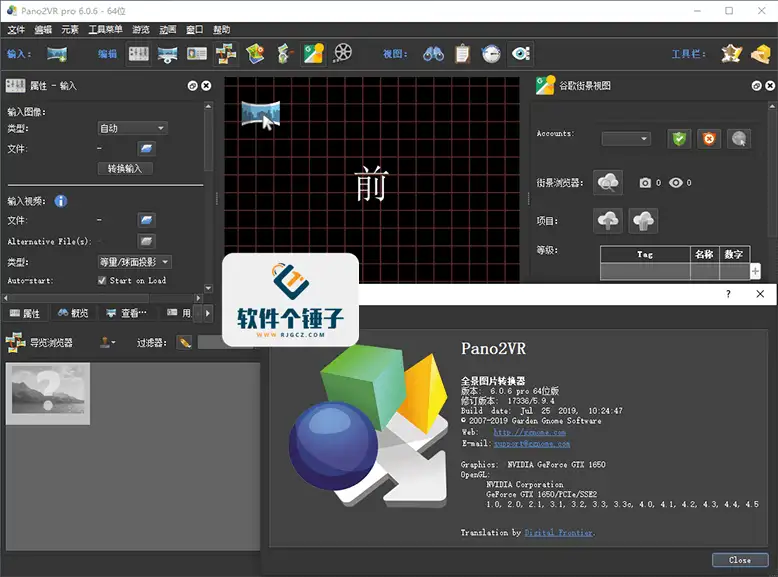Close the About Pano2VR dialog with Close button
The image size is (778, 577).
tap(740, 560)
